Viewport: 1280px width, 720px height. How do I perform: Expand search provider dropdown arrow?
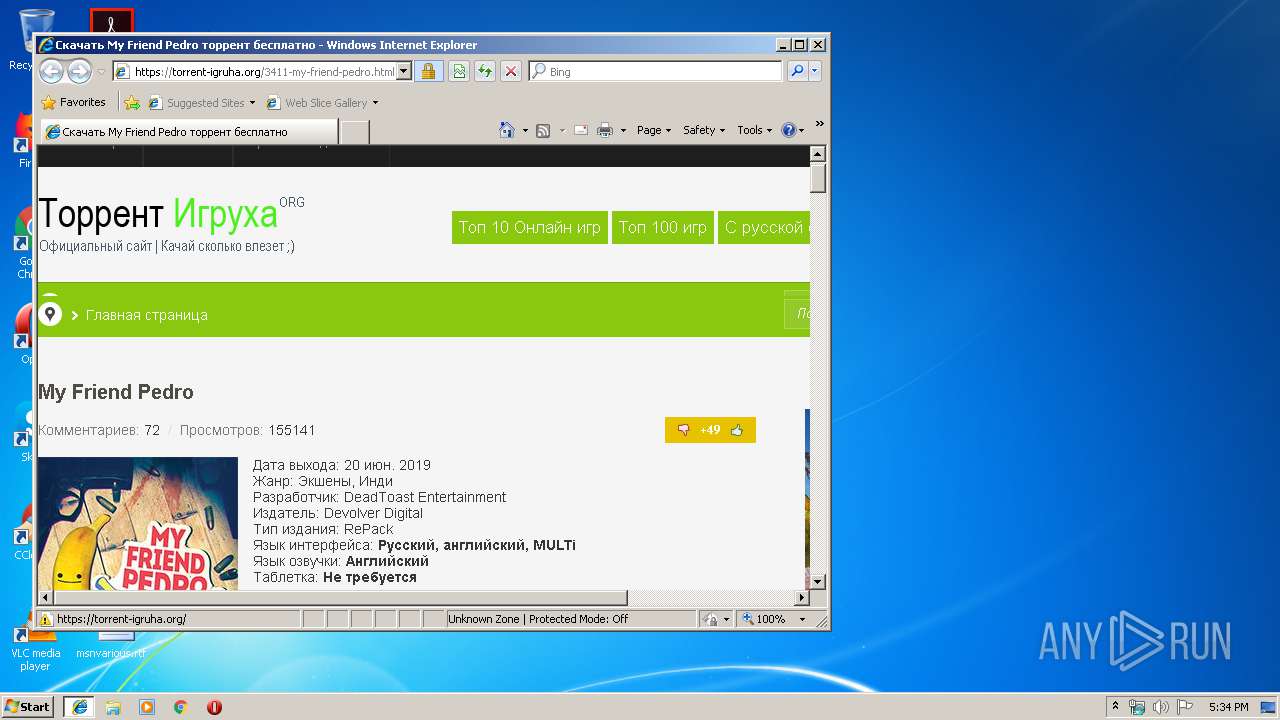pyautogui.click(x=815, y=71)
